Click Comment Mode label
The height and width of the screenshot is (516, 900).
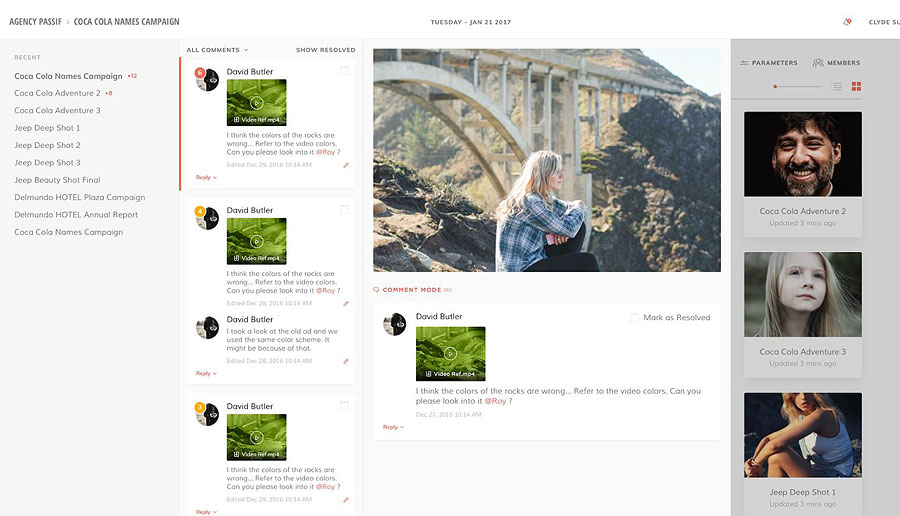(412, 290)
